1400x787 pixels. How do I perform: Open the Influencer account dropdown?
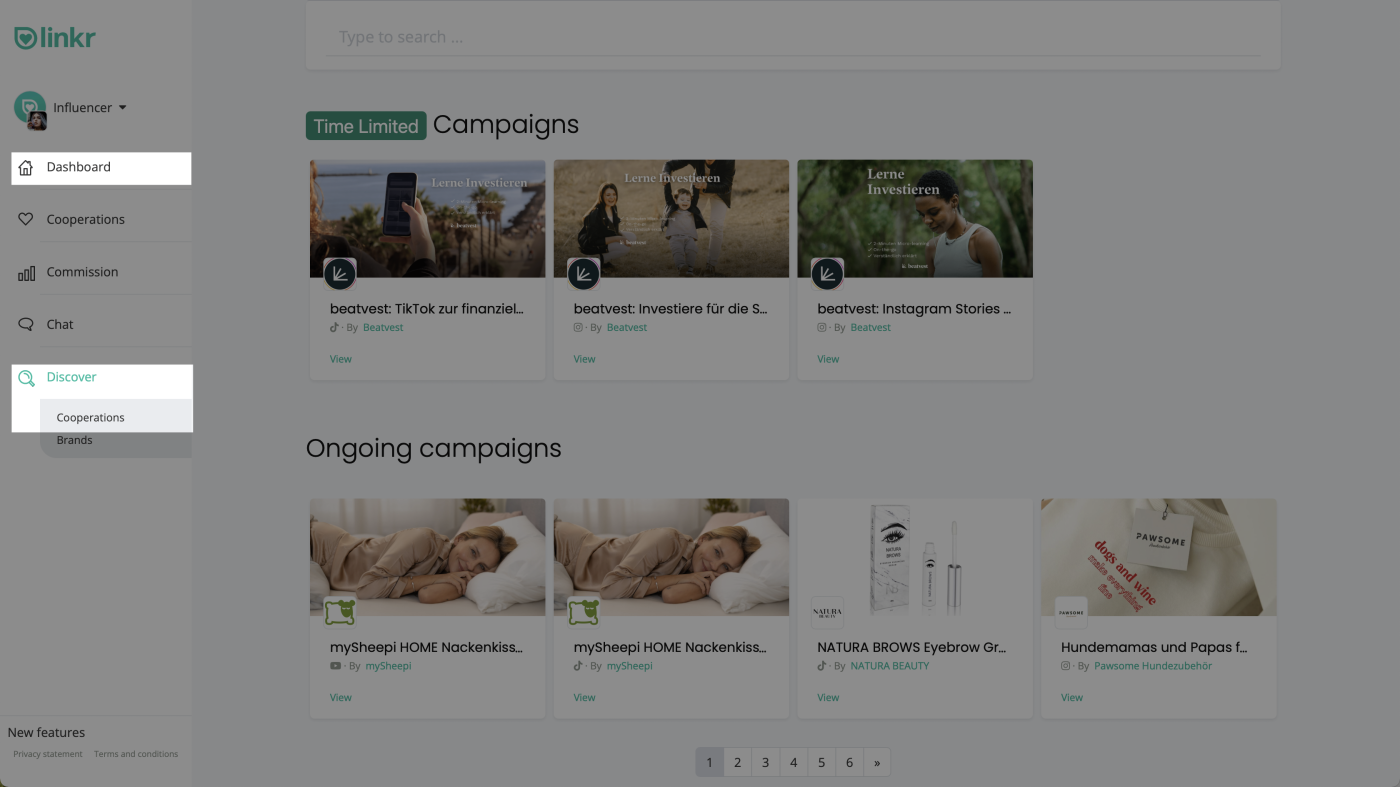click(90, 107)
